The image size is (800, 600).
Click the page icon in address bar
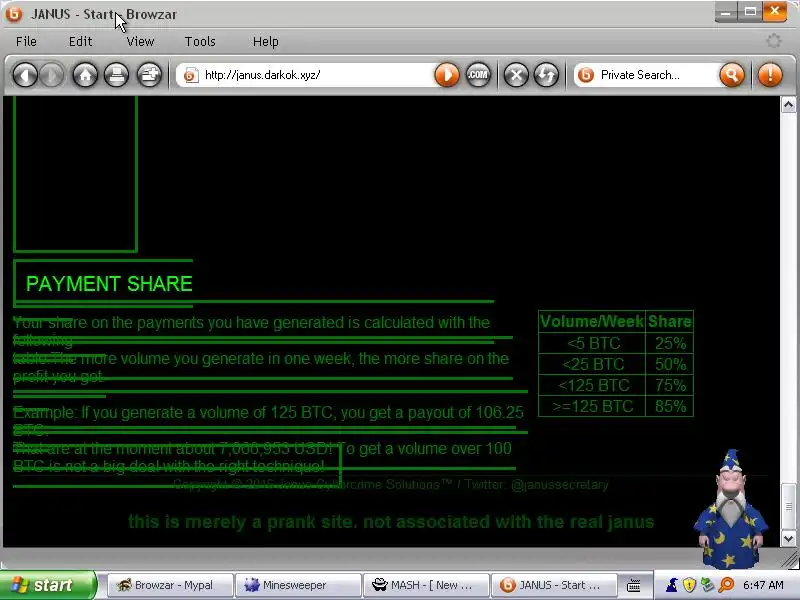[x=191, y=76]
